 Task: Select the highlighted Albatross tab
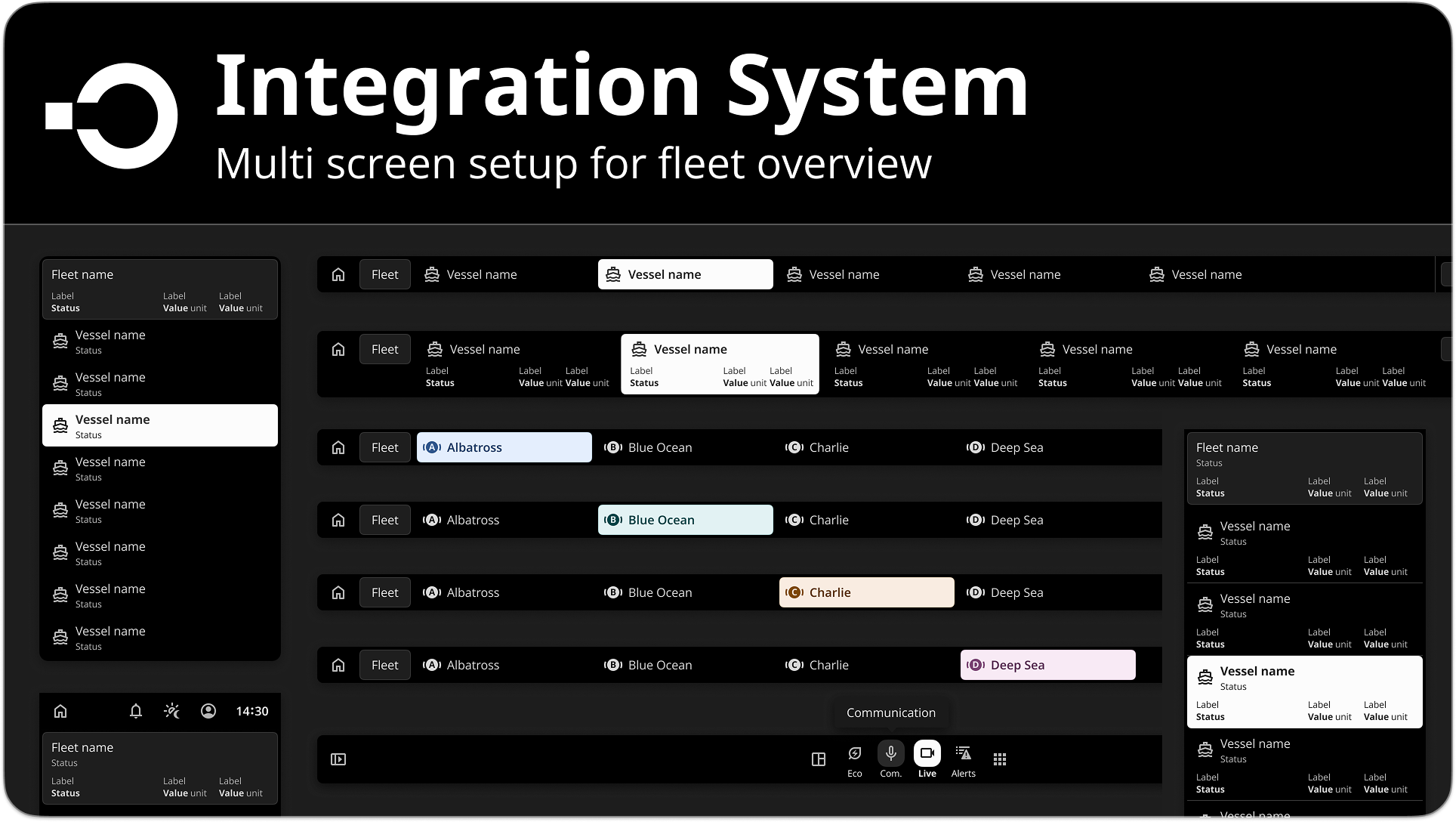coord(504,447)
